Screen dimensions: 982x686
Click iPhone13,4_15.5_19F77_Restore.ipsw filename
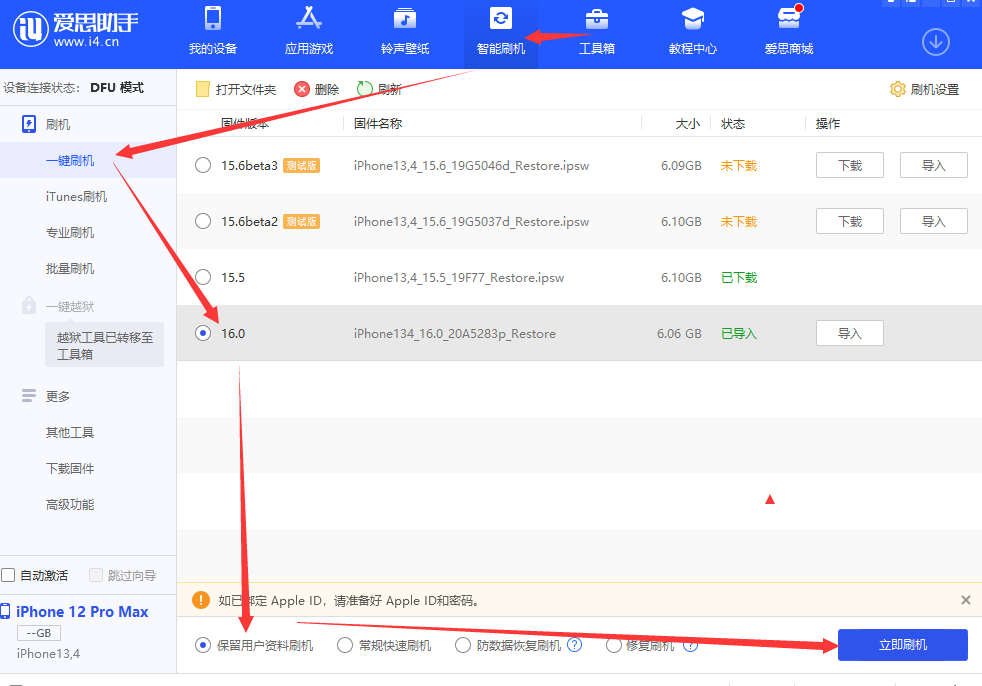point(458,278)
